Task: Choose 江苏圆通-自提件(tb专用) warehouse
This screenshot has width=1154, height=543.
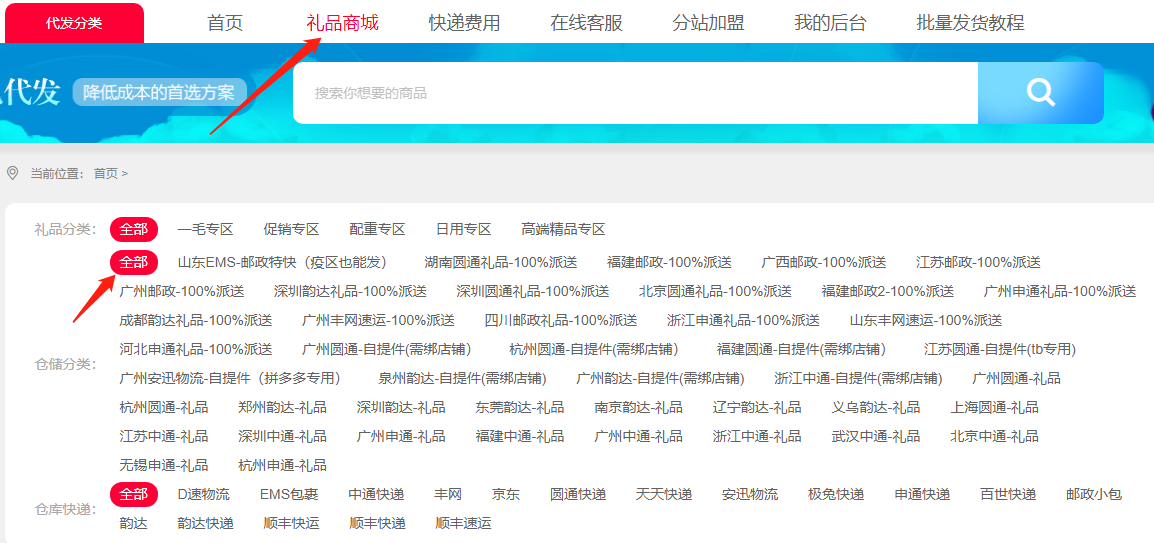Action: [999, 349]
